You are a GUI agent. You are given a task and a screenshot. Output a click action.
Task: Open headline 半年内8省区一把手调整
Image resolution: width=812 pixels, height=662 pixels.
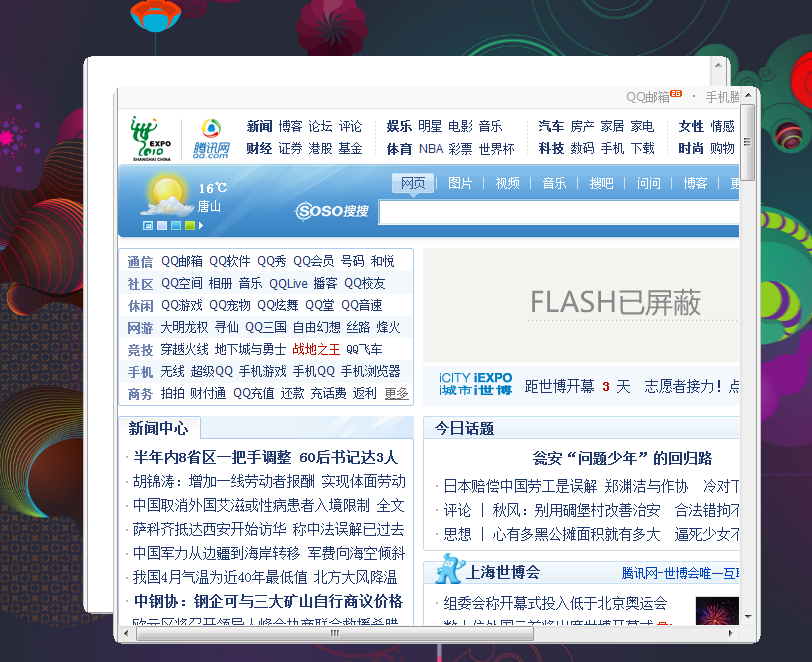pos(212,457)
